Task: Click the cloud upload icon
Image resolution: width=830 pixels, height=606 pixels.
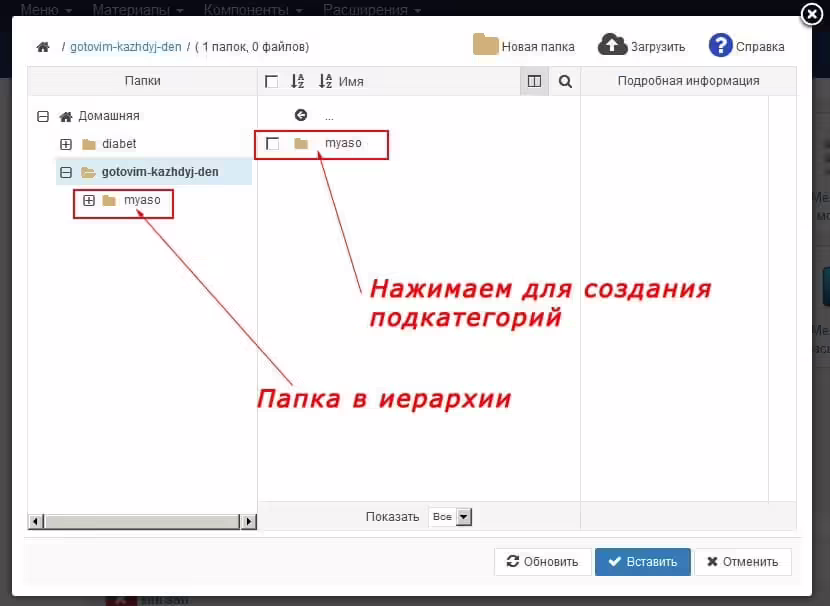Action: pos(612,45)
